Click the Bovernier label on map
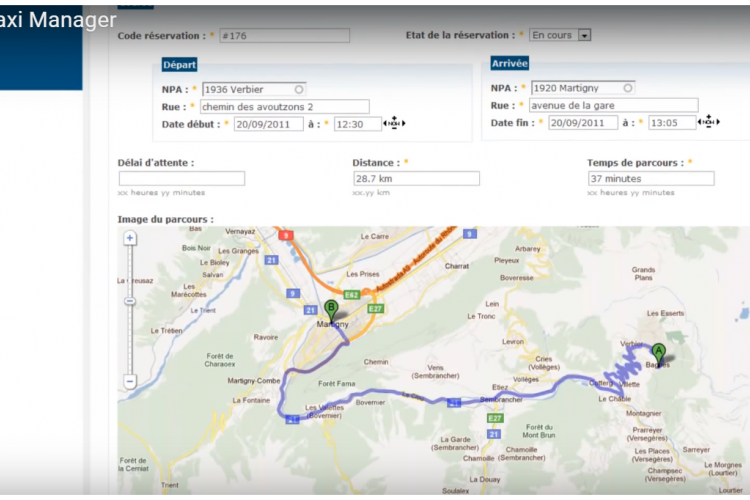750x500 pixels. [x=370, y=402]
